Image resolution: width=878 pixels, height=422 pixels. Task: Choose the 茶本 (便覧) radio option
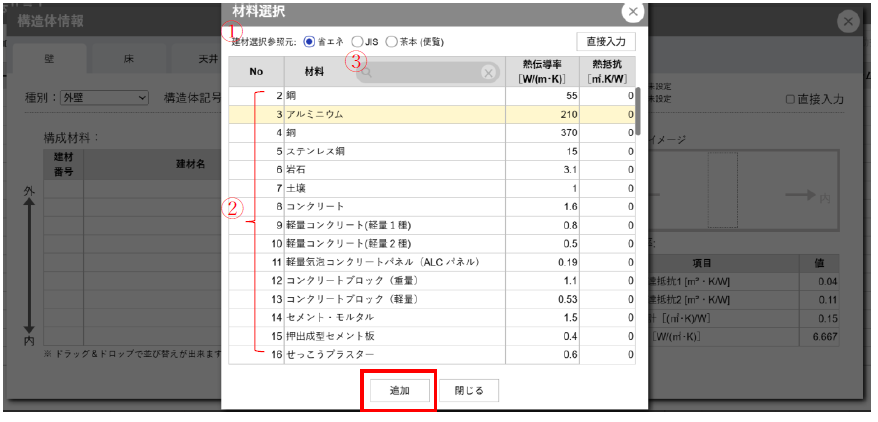point(391,42)
